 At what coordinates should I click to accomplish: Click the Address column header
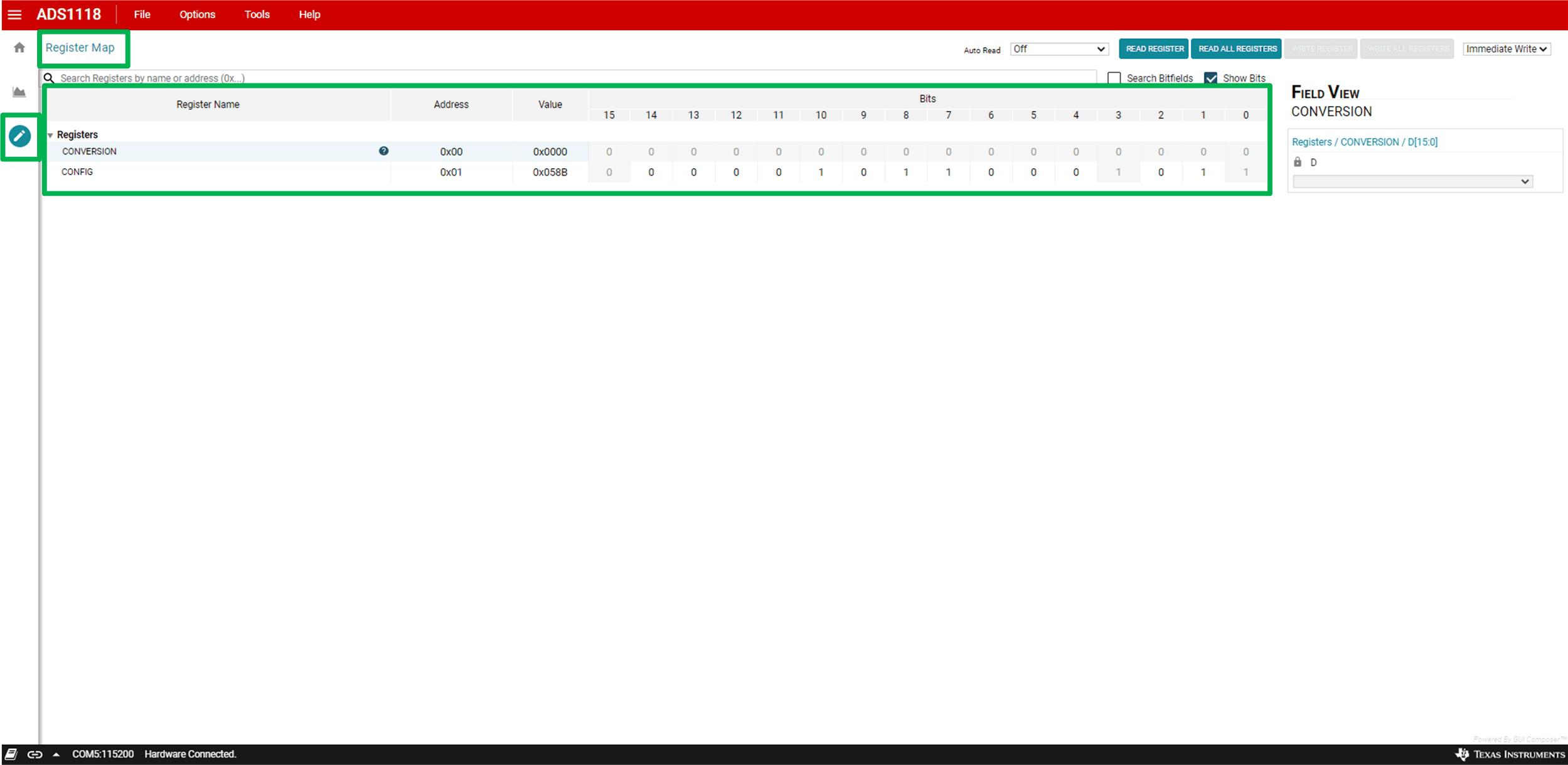pyautogui.click(x=451, y=105)
